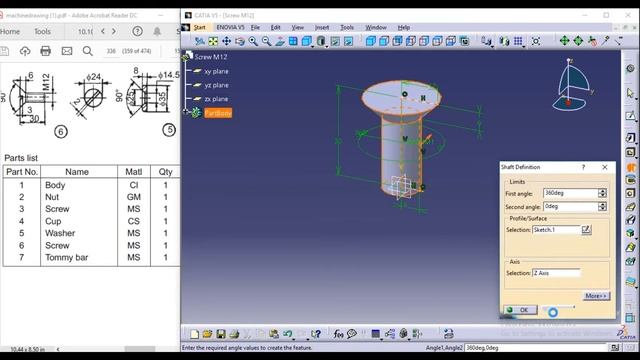Click Fit All In view icon
The height and width of the screenshot is (360, 640).
pos(213,41)
